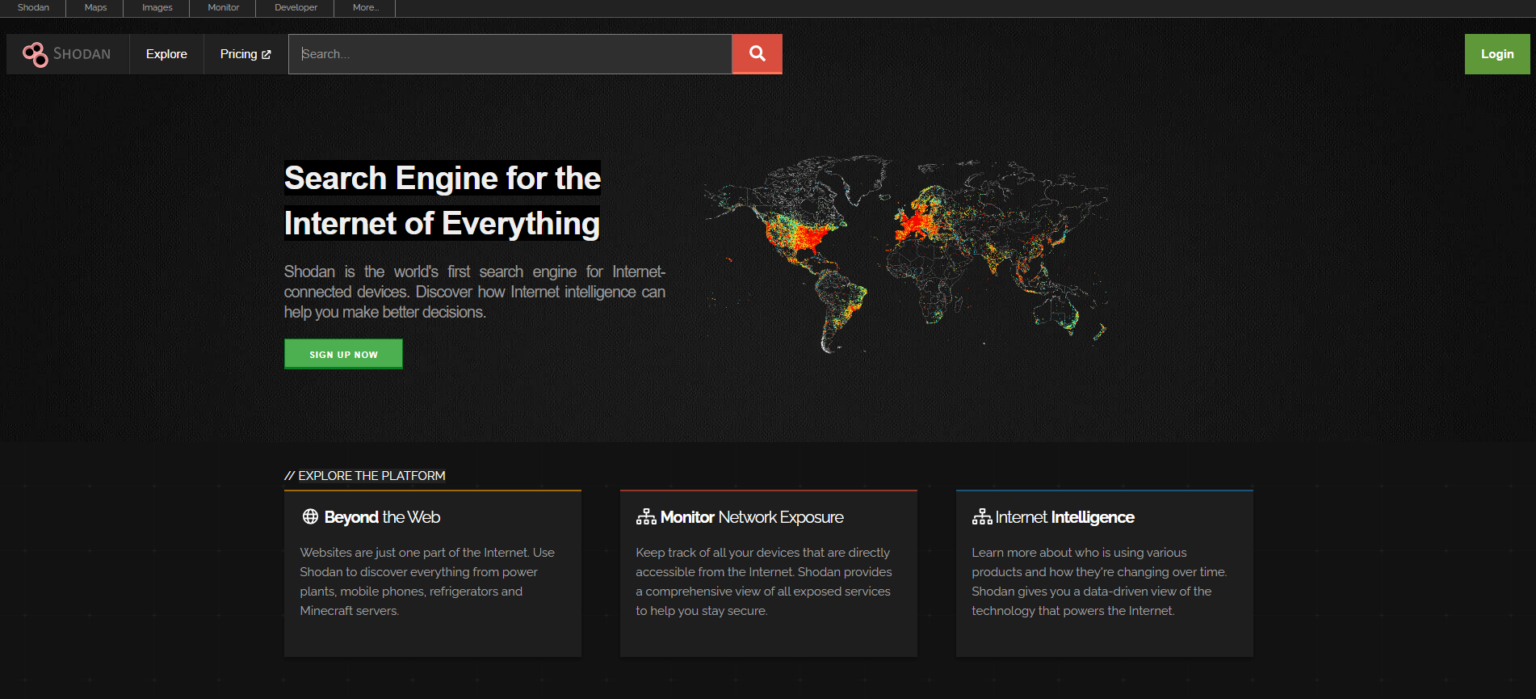This screenshot has height=699, width=1536.
Task: Click the world heat map image
Action: 906,255
